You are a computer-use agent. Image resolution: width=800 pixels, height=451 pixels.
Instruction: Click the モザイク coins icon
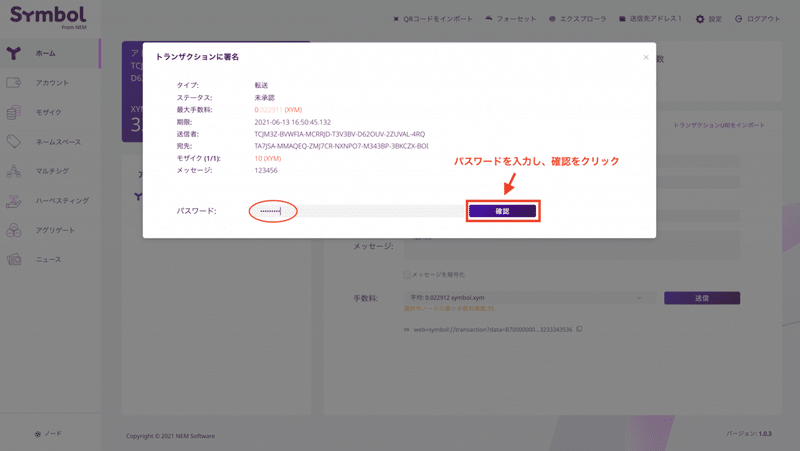pyautogui.click(x=14, y=112)
